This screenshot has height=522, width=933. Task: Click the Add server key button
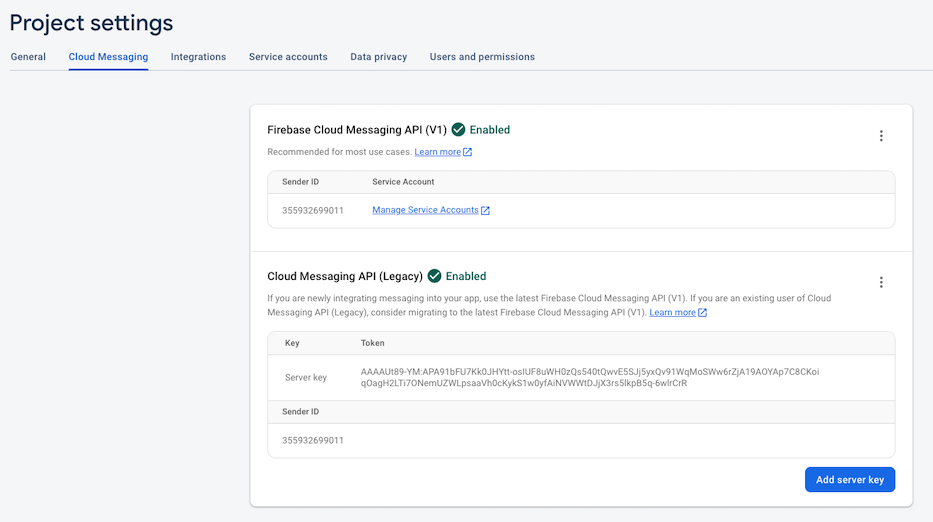click(x=850, y=480)
